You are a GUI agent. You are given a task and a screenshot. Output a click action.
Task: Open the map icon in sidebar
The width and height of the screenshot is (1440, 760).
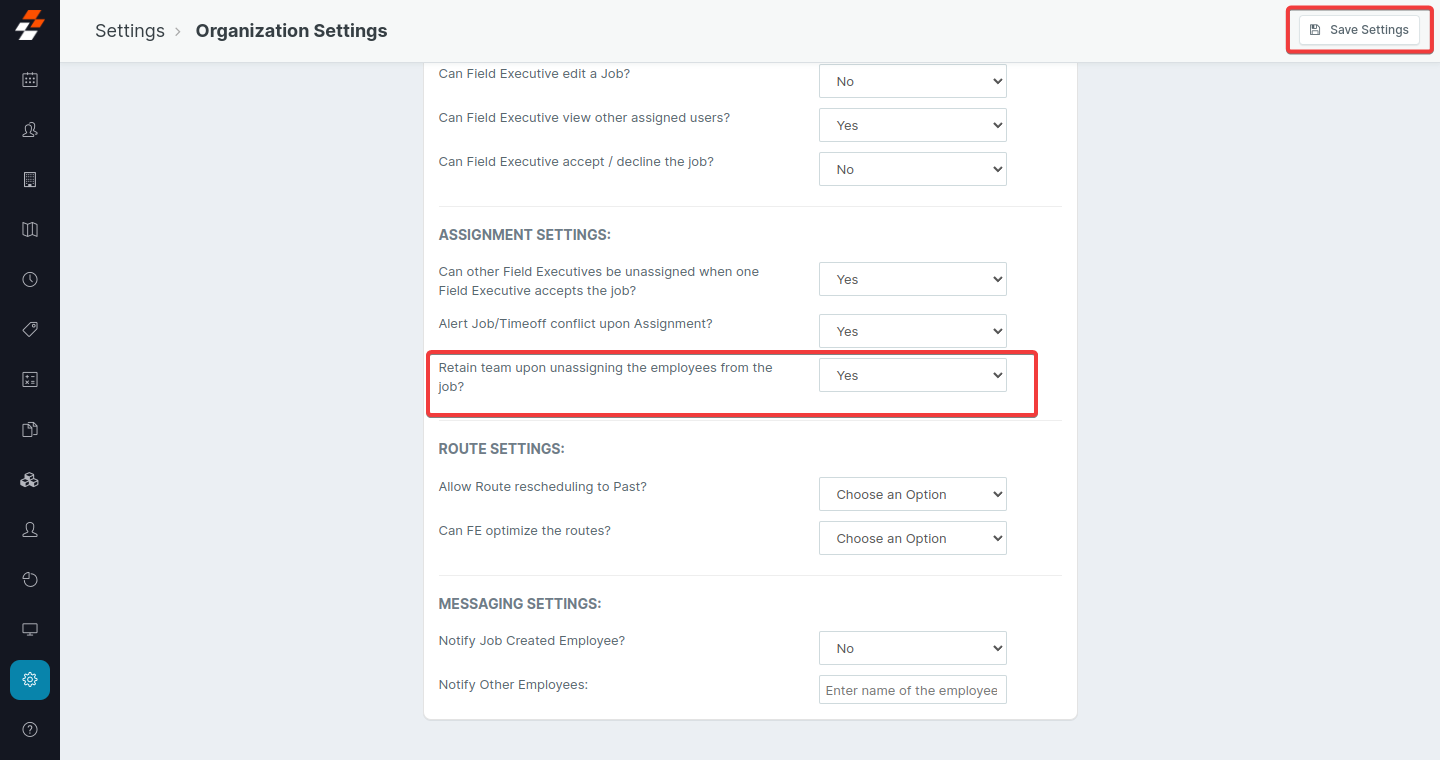(x=30, y=230)
